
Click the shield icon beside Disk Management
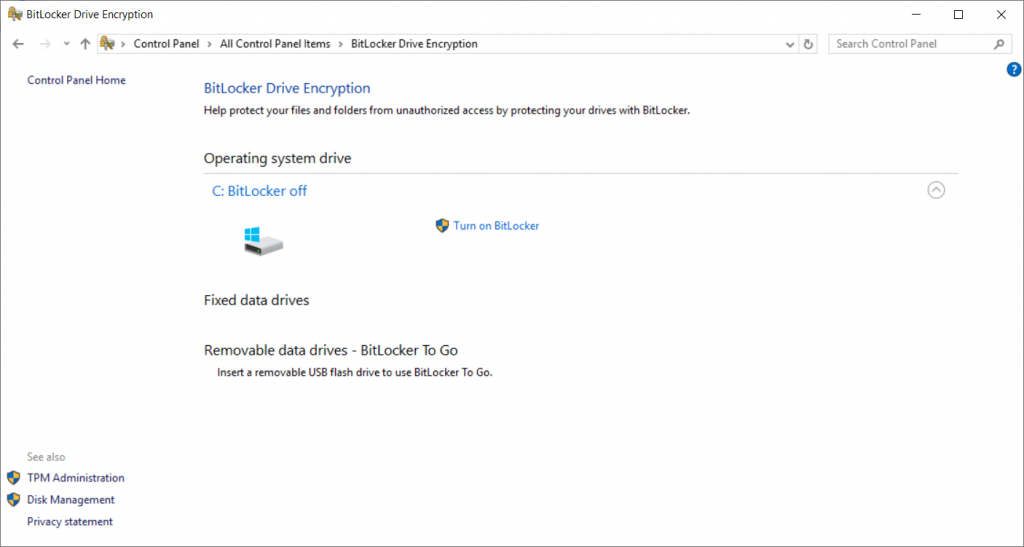pyautogui.click(x=14, y=500)
